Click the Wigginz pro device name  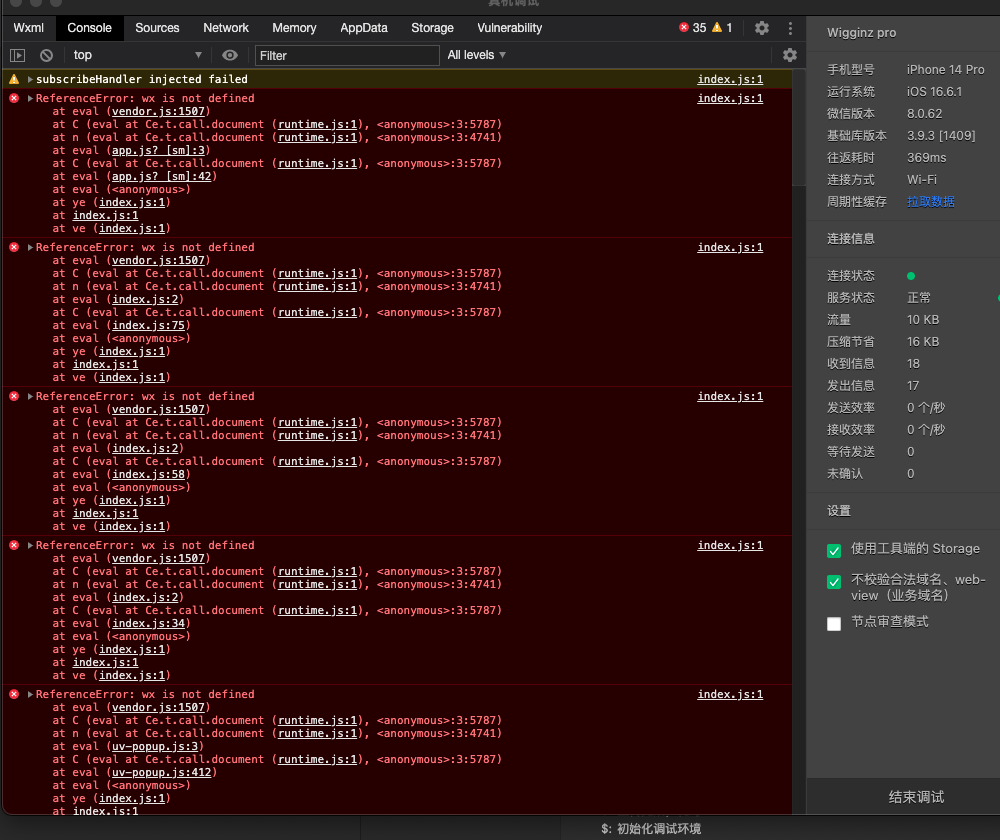[x=861, y=33]
